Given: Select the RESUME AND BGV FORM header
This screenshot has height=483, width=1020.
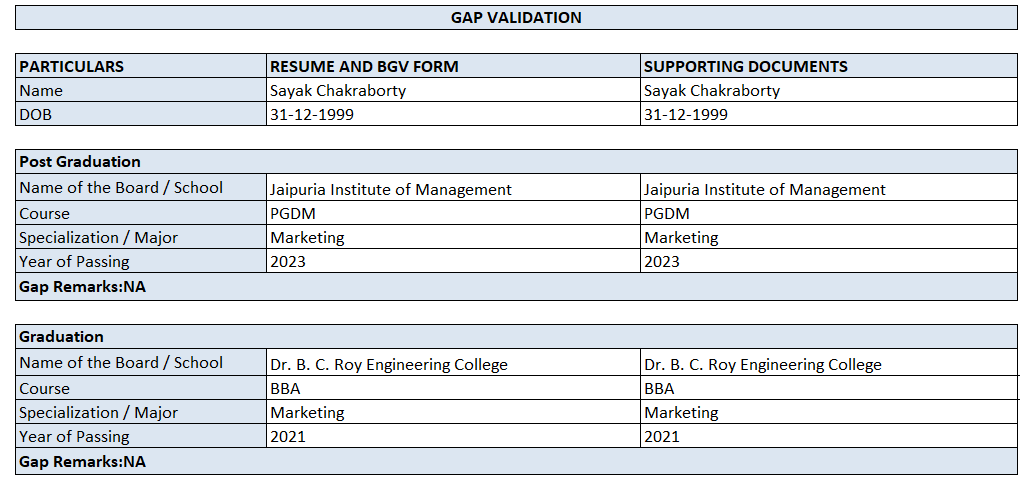Looking at the screenshot, I should (x=364, y=66).
